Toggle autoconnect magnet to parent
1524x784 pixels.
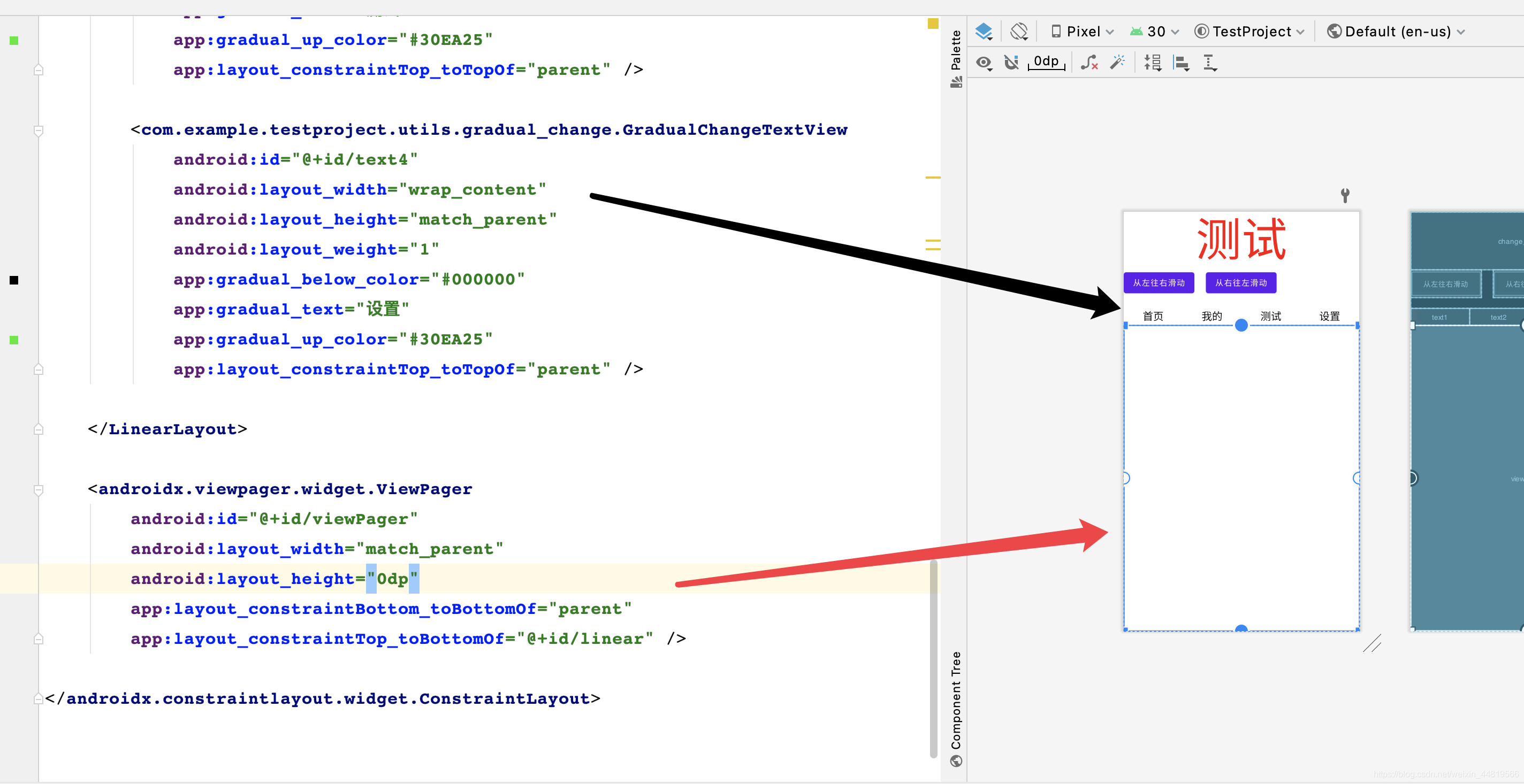point(1012,62)
